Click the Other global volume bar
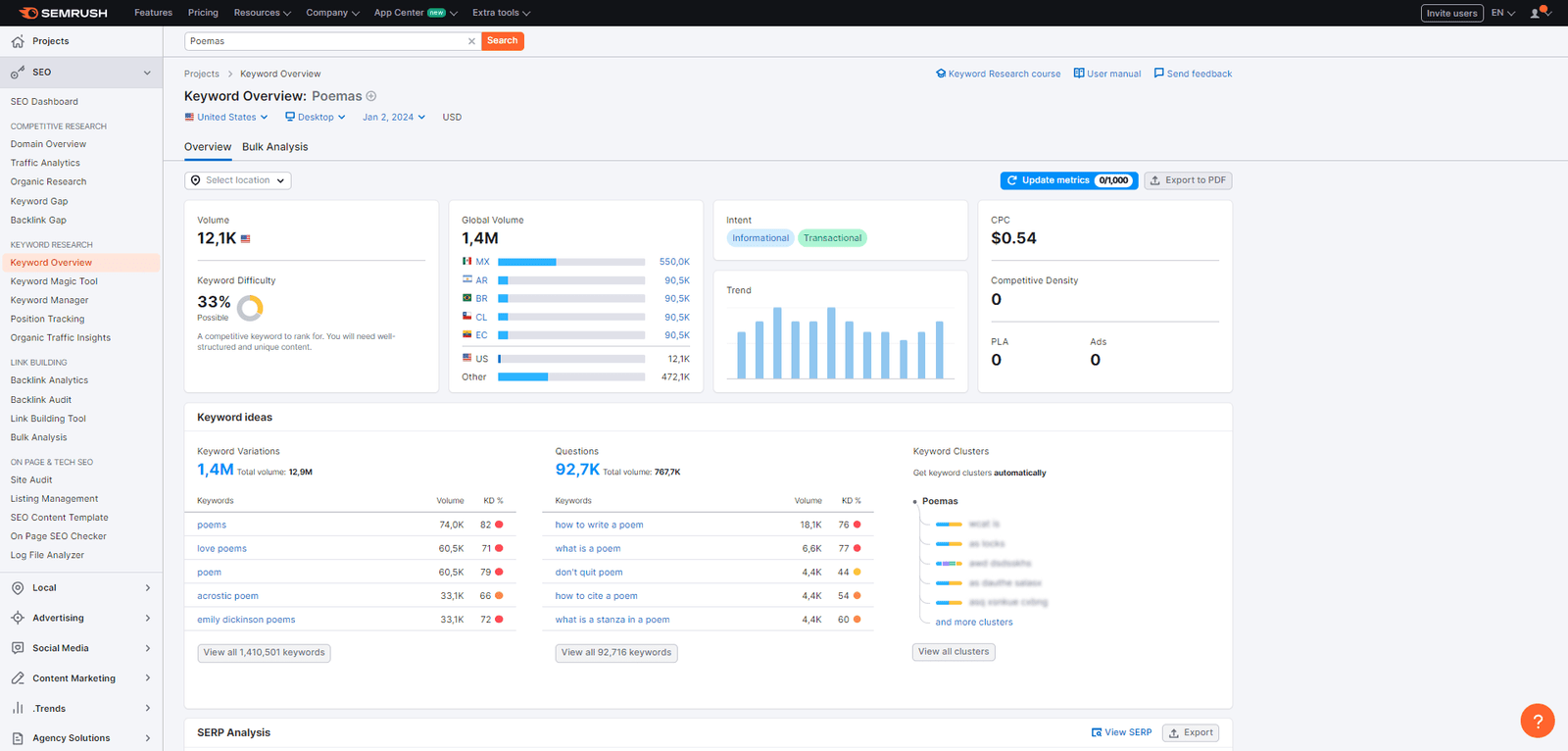 571,376
